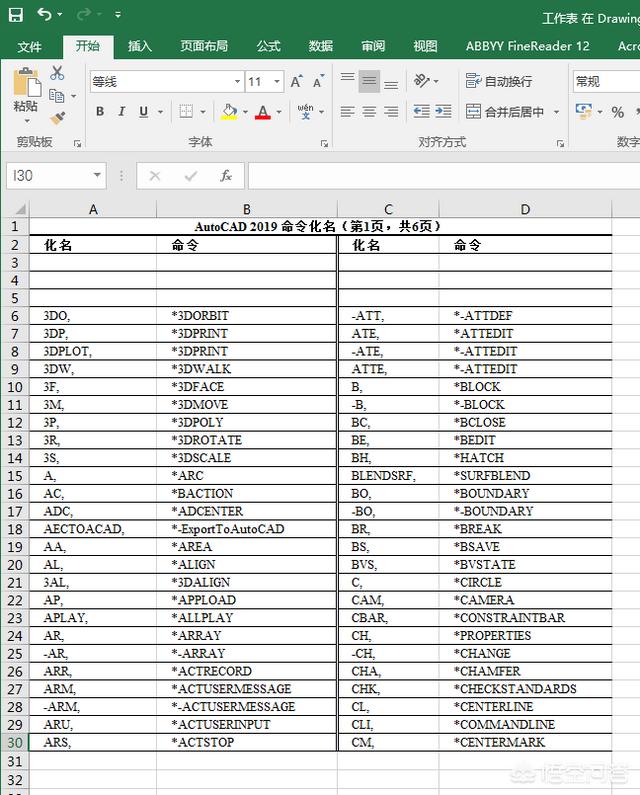This screenshot has width=640, height=795.
Task: Click 合并后居中 merge and center
Action: tap(505, 112)
